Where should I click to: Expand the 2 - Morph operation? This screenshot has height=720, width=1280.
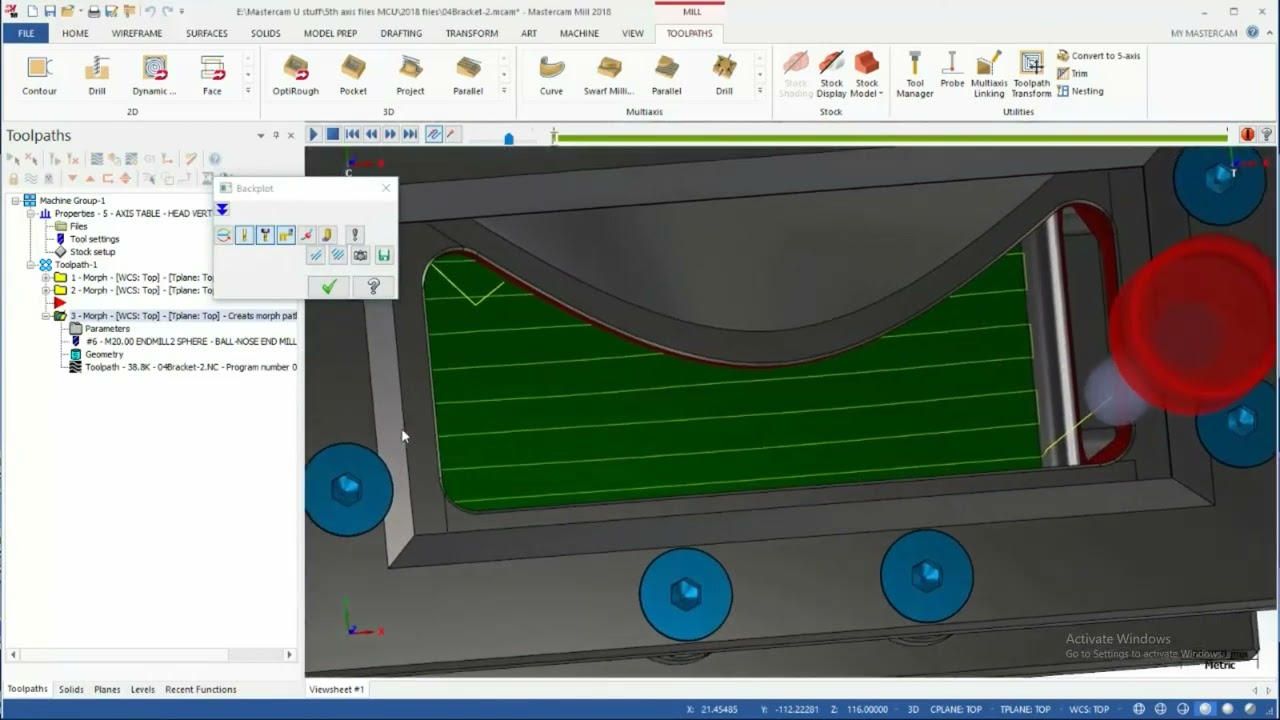point(46,290)
